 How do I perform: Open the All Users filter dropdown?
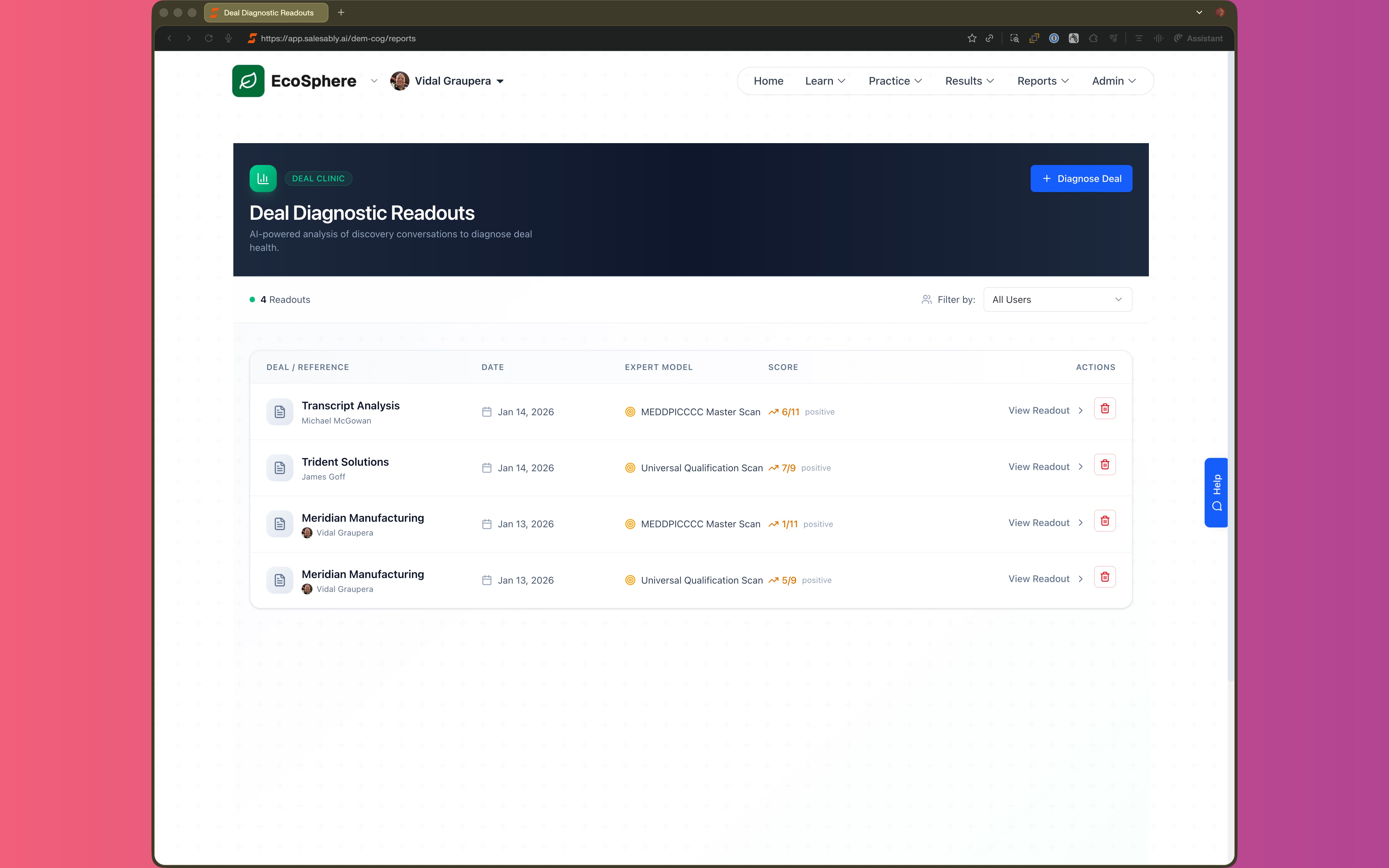tap(1057, 300)
